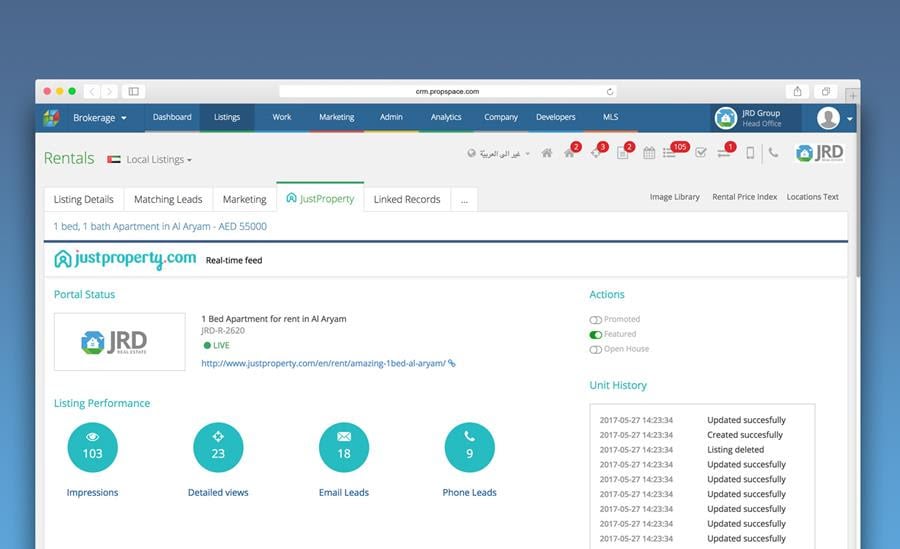Open the Image Library link
The image size is (900, 549).
674,197
